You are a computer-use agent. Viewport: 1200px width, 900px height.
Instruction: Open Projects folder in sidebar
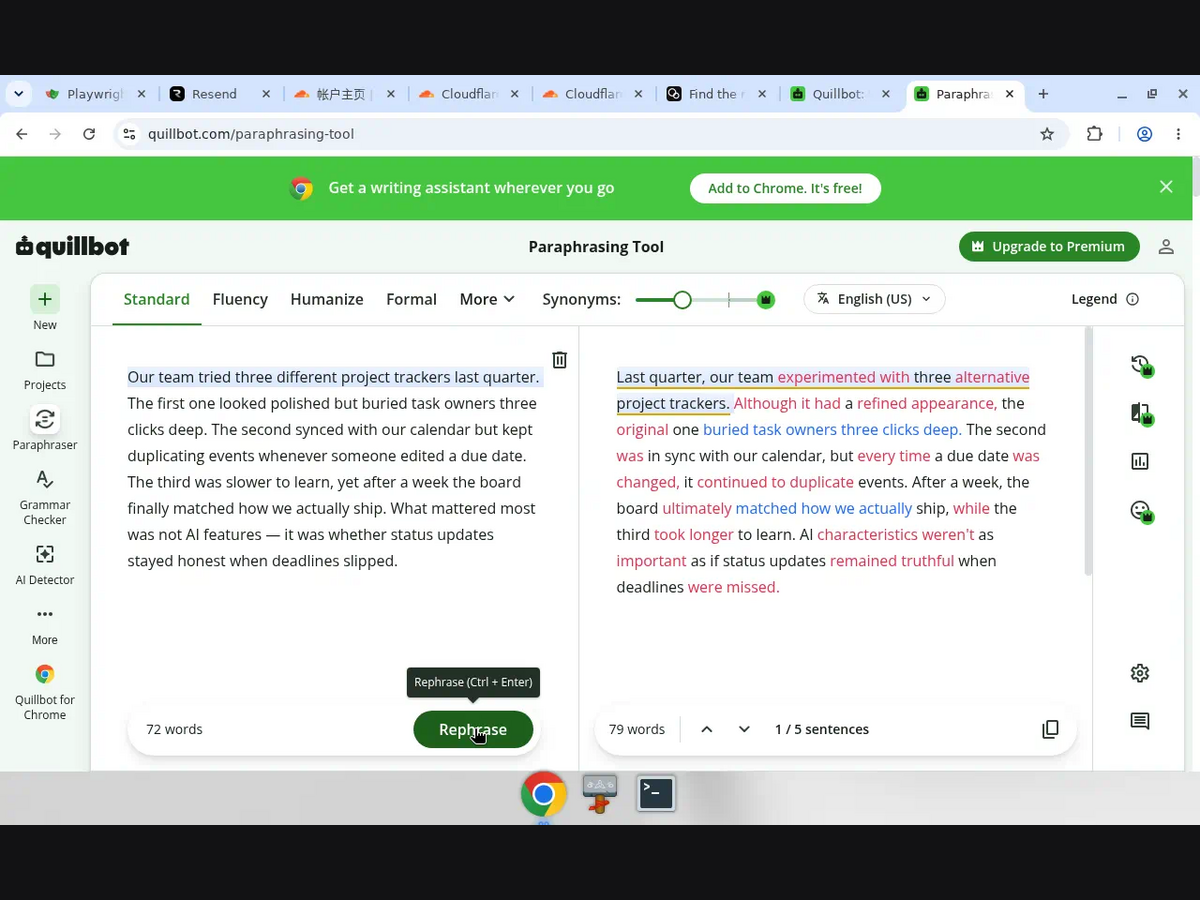44,359
